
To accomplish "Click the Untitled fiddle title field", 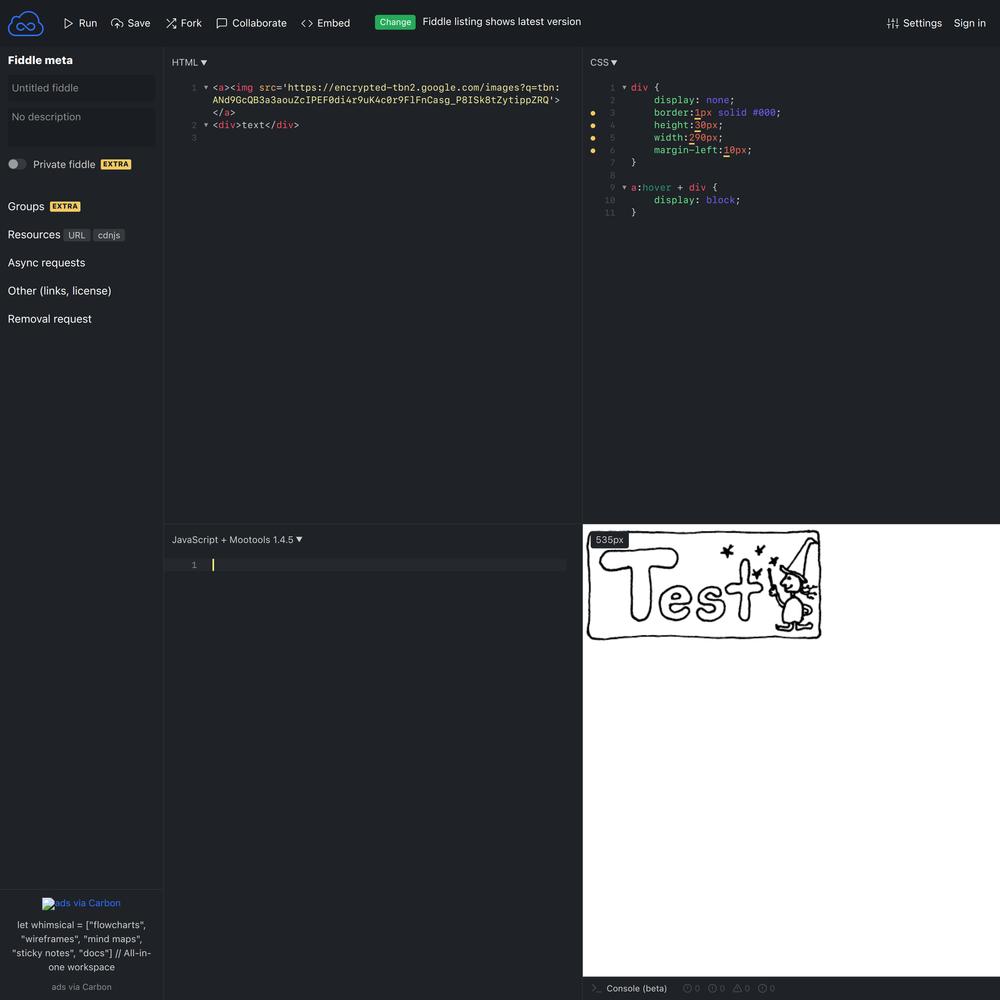I will (81, 88).
